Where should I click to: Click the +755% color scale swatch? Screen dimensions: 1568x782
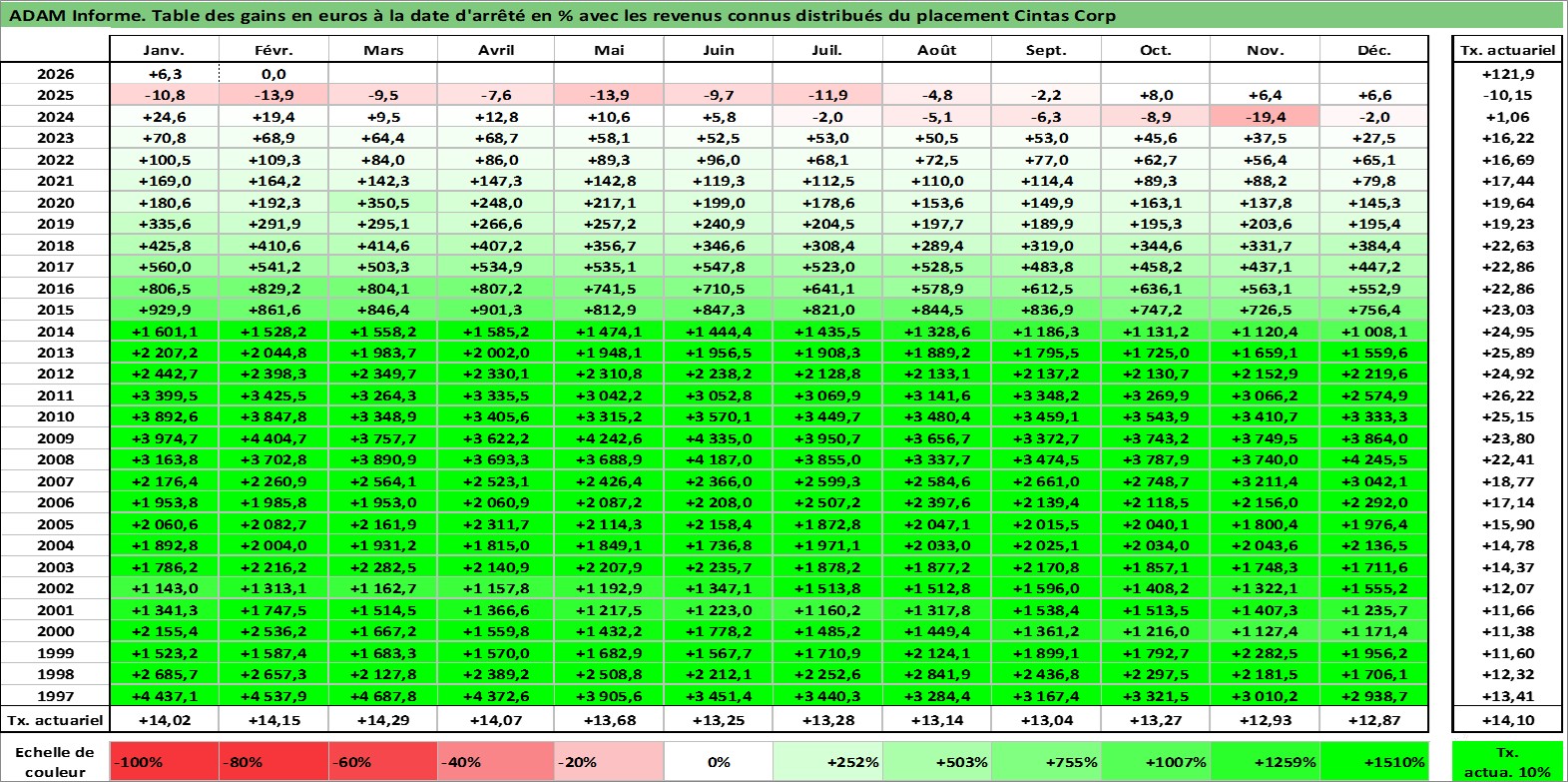pyautogui.click(x=1046, y=761)
